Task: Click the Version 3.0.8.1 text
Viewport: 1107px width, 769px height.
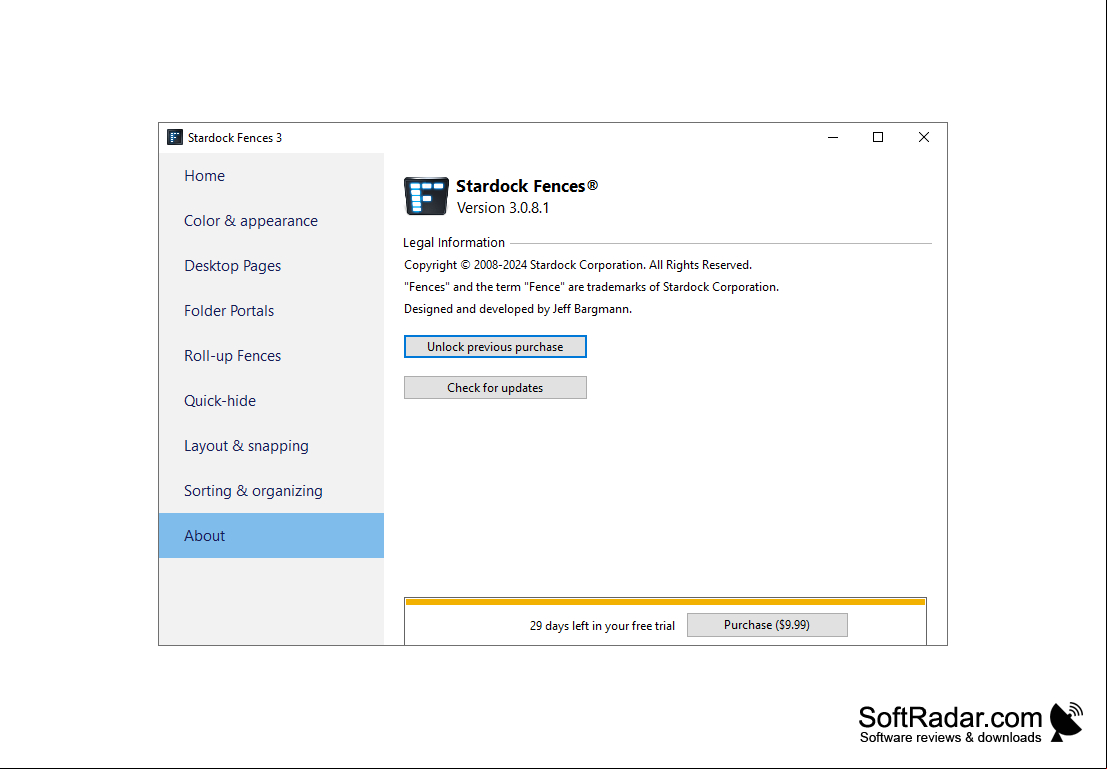Action: point(503,208)
